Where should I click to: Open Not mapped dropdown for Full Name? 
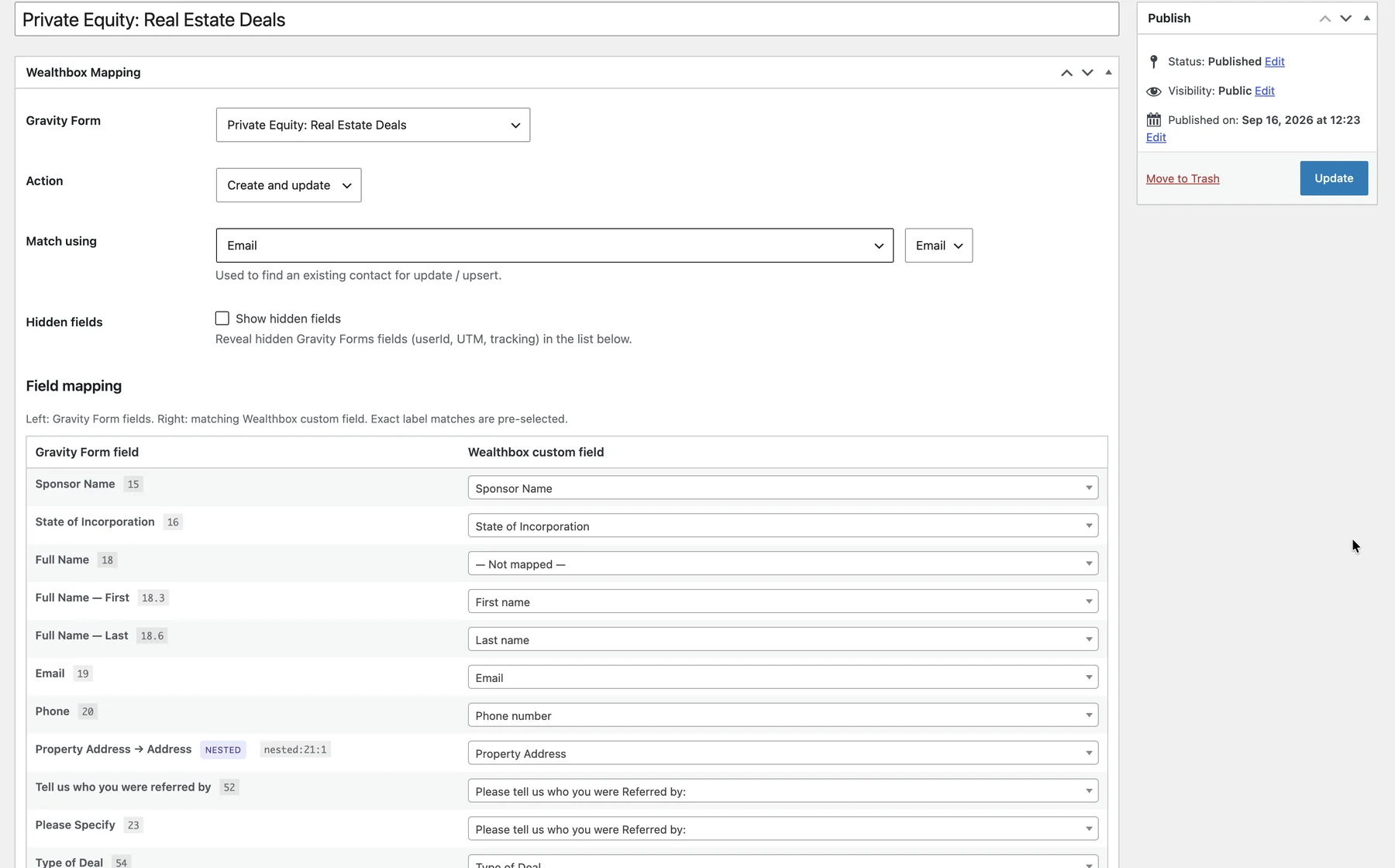783,564
